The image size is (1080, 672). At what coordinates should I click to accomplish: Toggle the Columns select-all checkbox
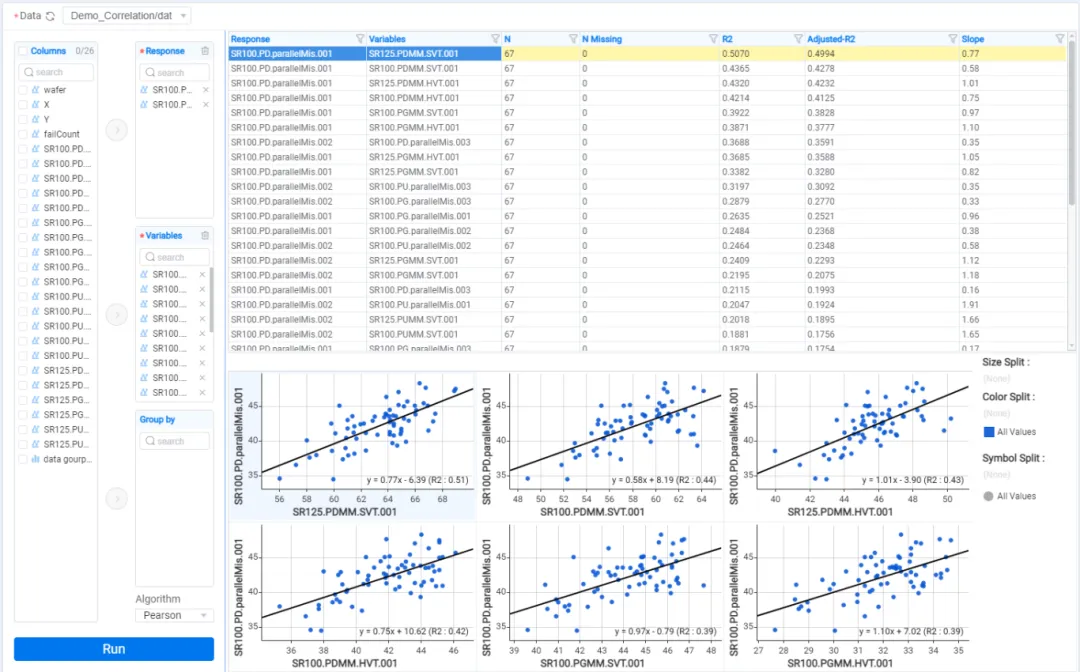23,51
